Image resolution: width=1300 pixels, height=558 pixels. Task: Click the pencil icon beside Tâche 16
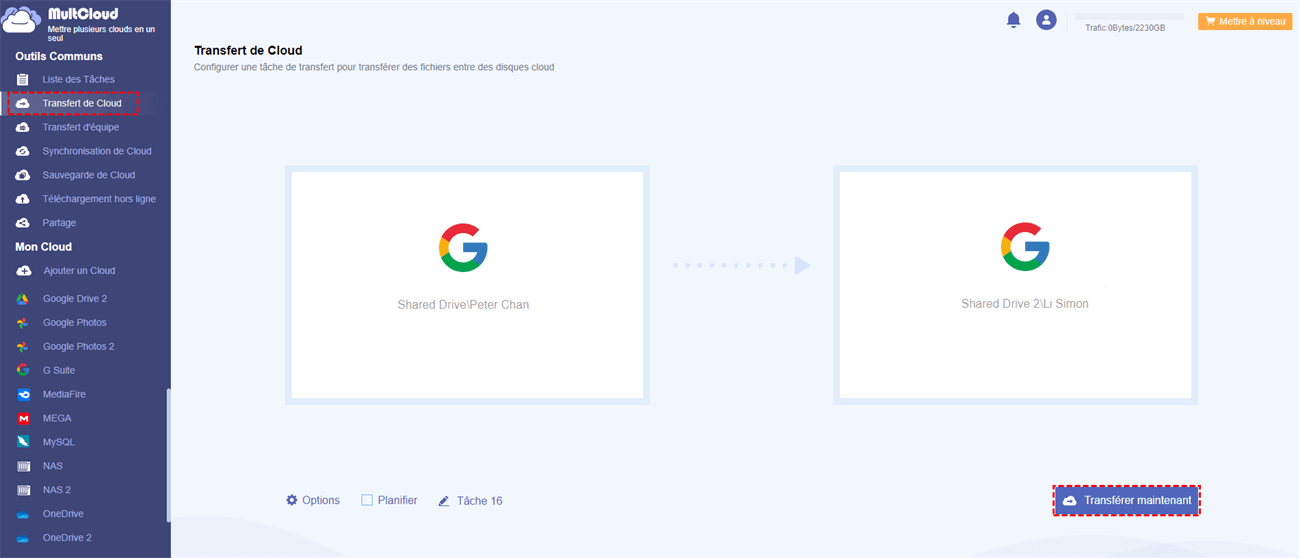444,501
